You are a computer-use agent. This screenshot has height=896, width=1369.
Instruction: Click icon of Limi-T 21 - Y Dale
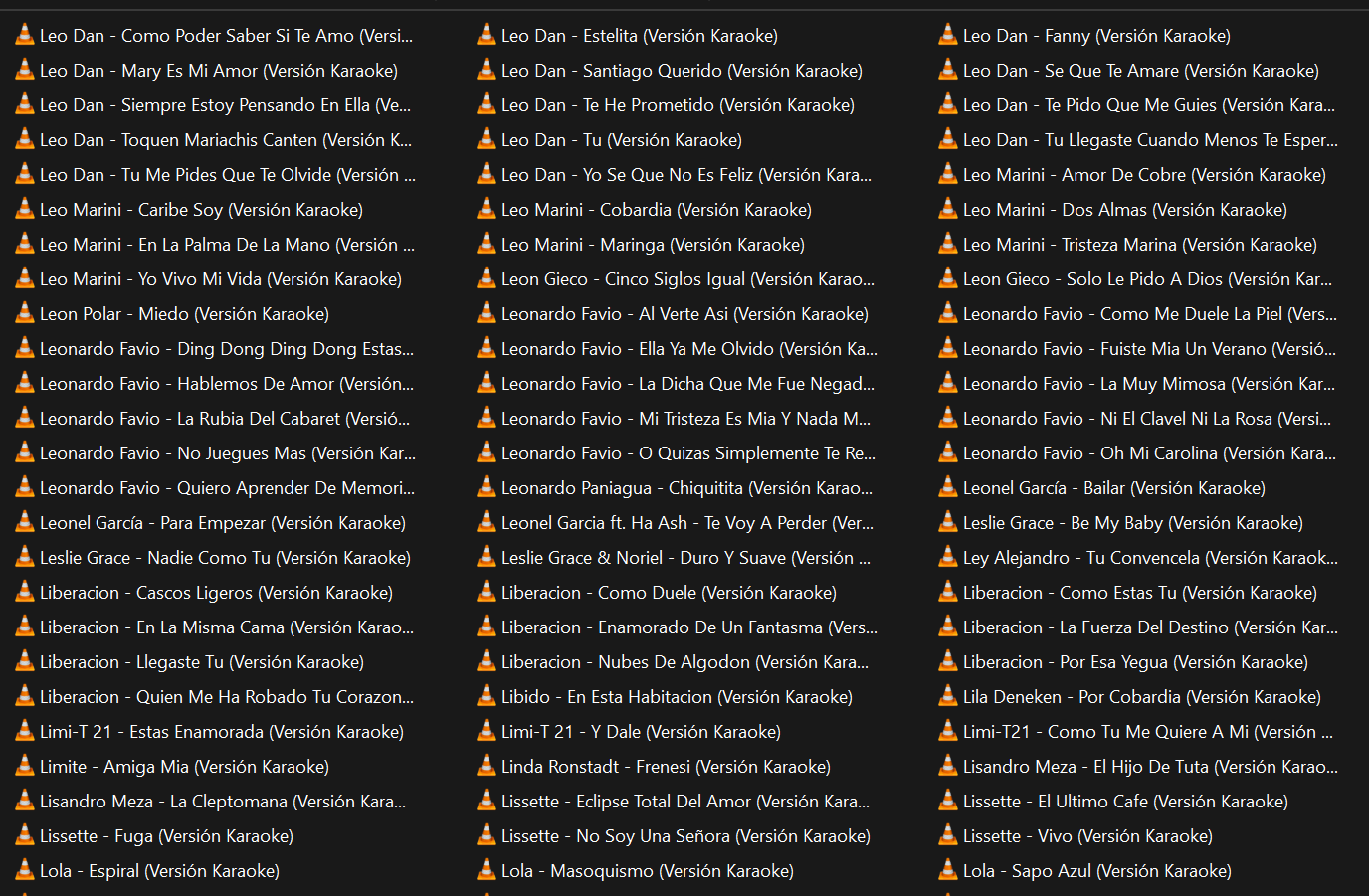click(487, 731)
